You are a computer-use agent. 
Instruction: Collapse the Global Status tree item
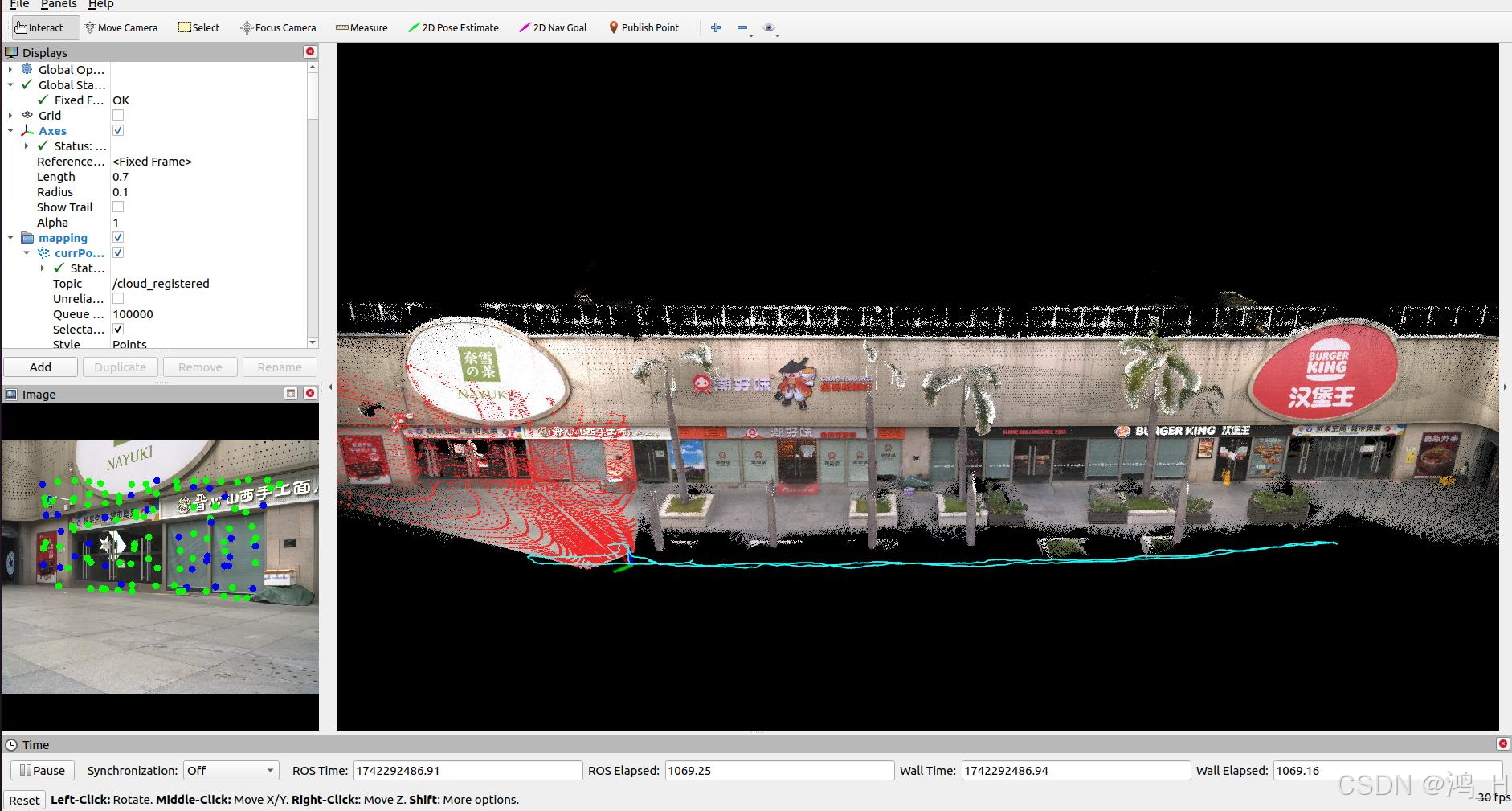coord(10,84)
